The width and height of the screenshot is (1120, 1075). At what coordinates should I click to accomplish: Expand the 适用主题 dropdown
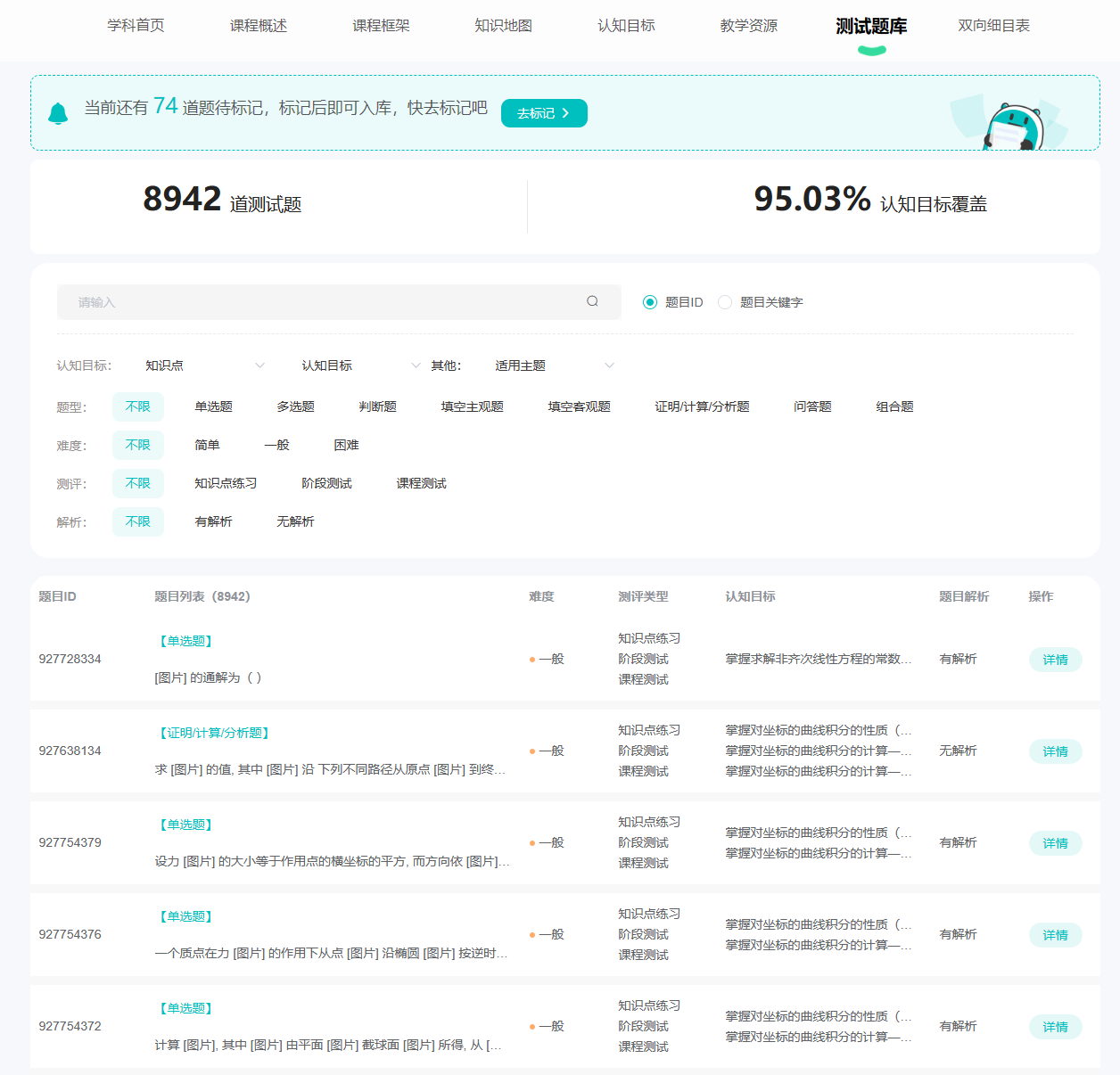pos(554,365)
